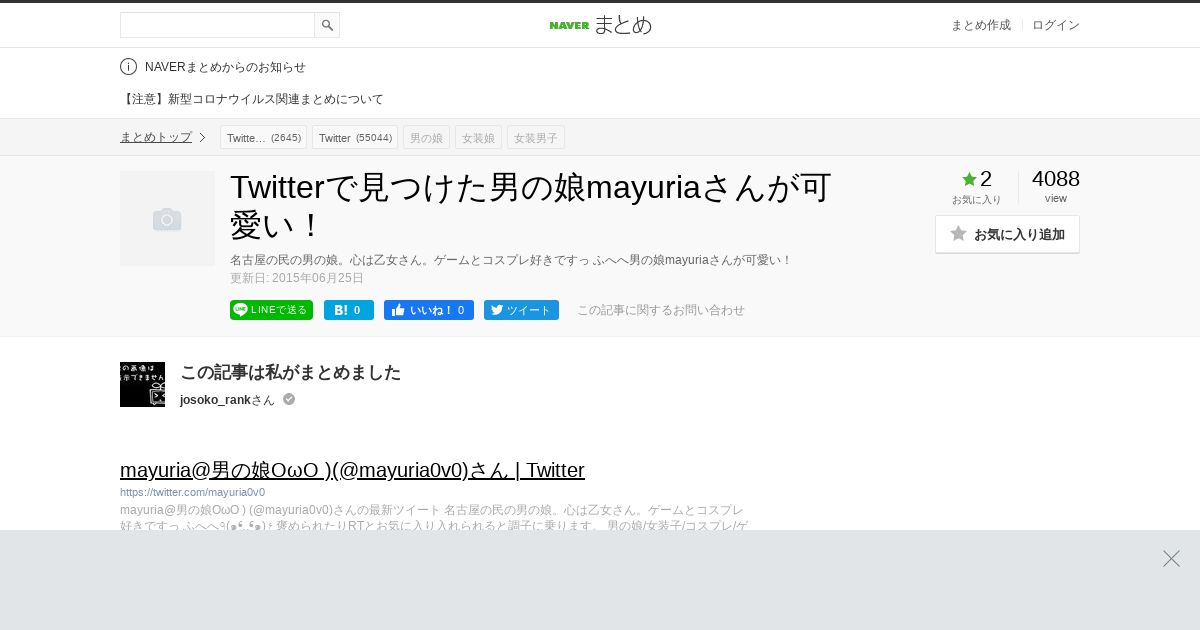This screenshot has width=1200, height=630.
Task: Close the bottom banner with X
Action: pos(1171,558)
